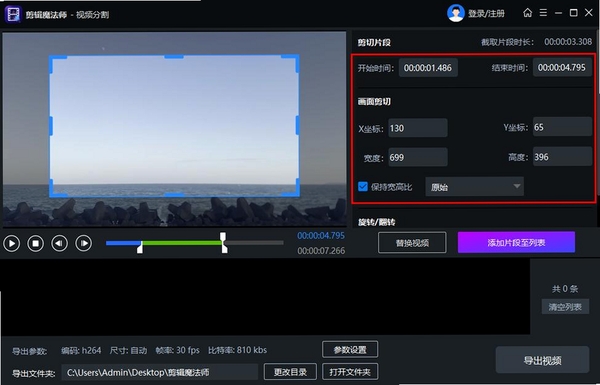Click the play button under video preview
Viewport: 600px width, 385px height.
[x=11, y=243]
